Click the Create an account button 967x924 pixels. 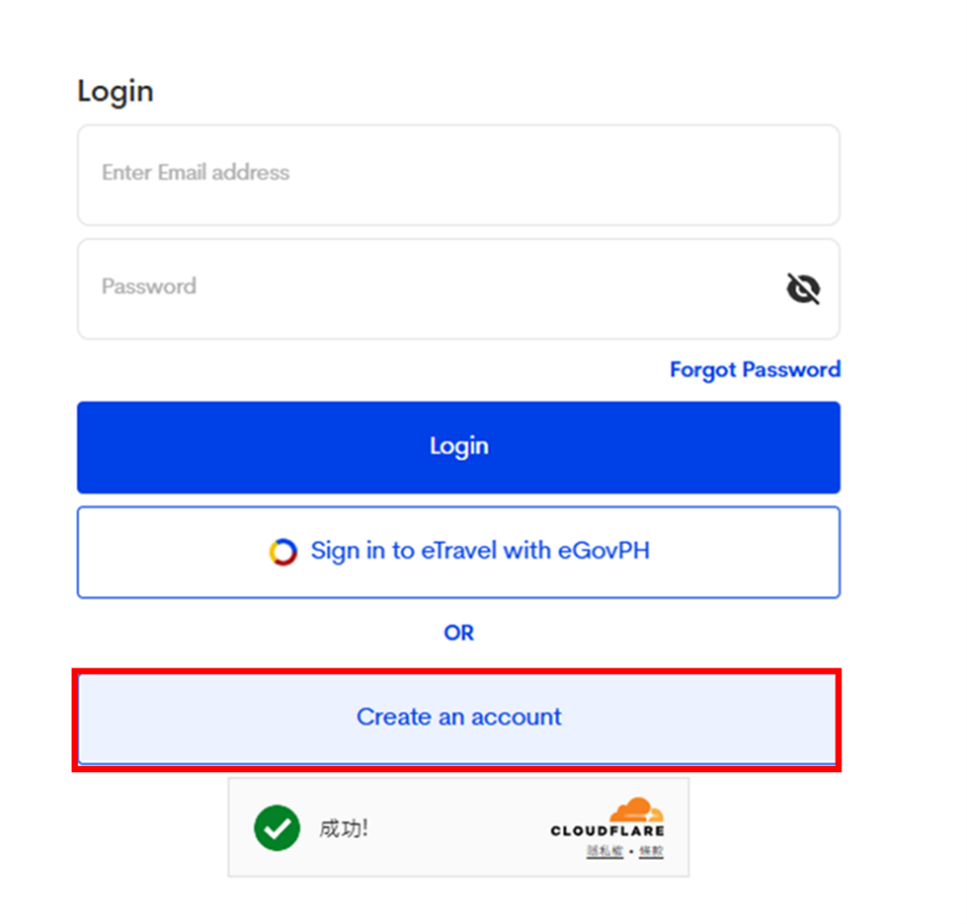click(x=458, y=717)
